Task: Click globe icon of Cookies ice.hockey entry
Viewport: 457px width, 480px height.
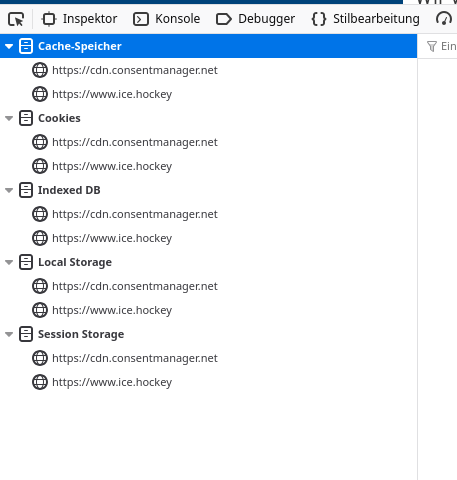Action: (x=40, y=166)
